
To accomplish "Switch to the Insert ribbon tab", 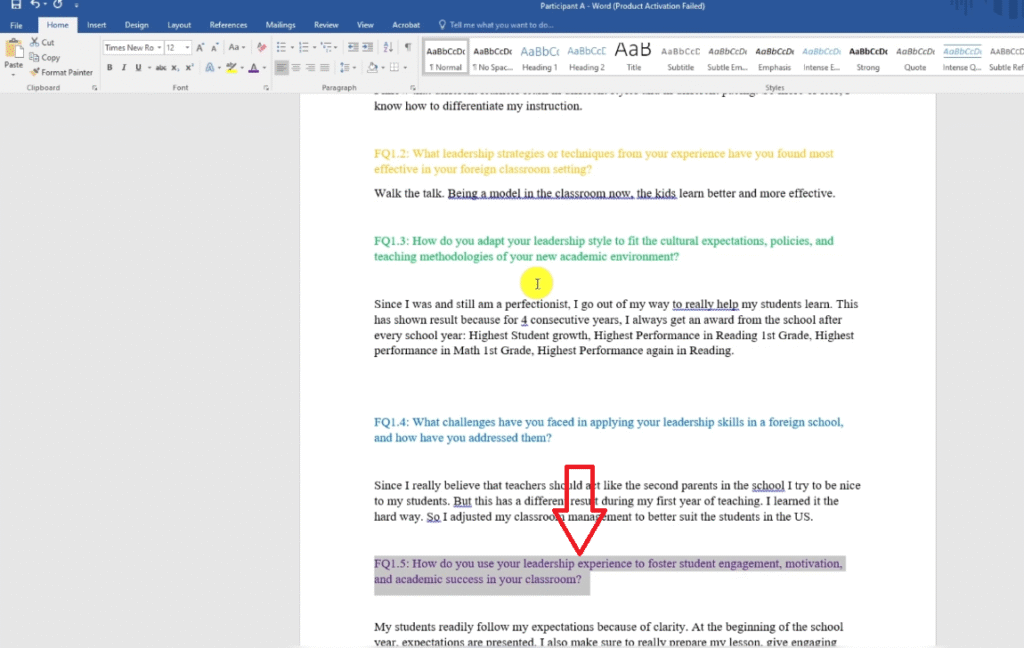I will click(96, 24).
